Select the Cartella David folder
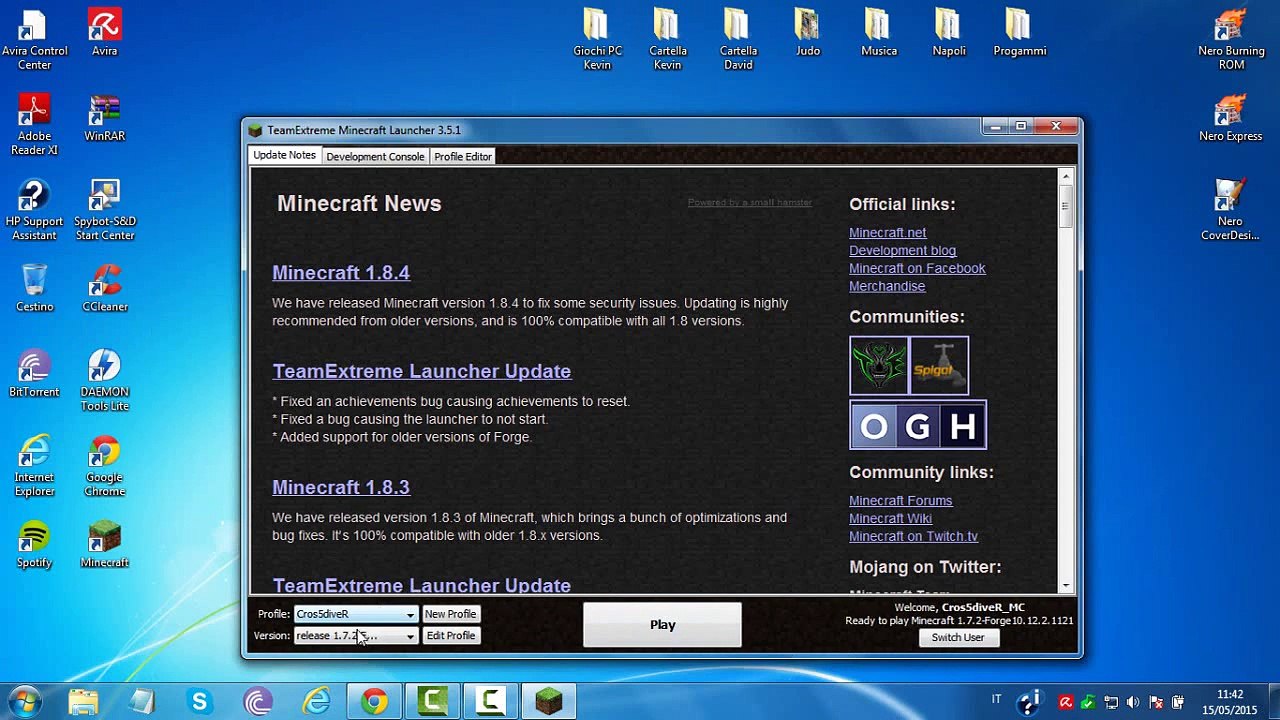This screenshot has height=720, width=1280. tap(738, 40)
